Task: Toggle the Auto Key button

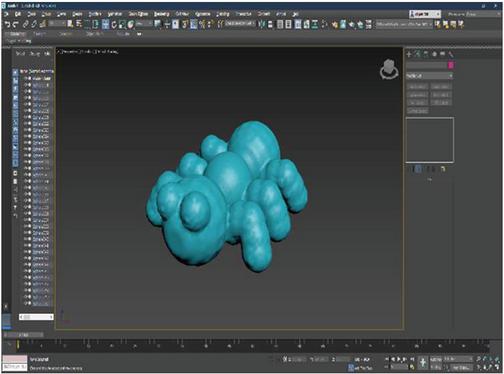Action: [436, 359]
